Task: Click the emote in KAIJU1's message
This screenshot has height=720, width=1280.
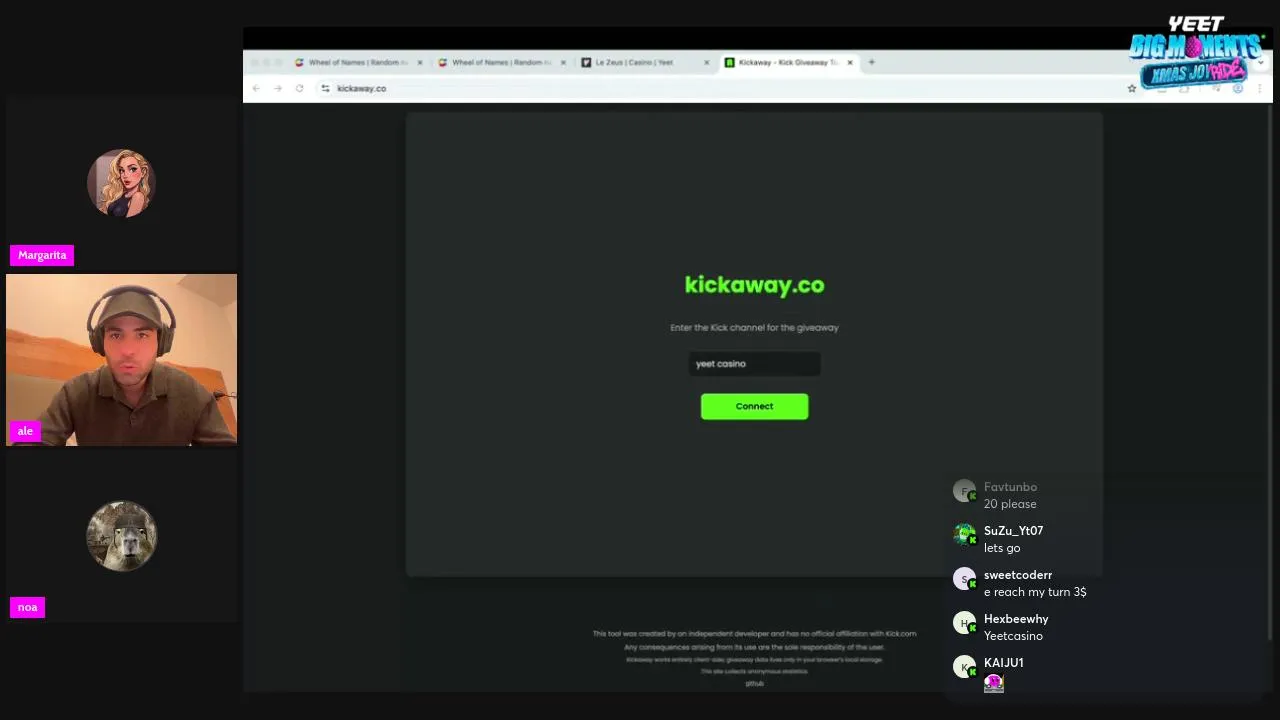Action: (993, 683)
